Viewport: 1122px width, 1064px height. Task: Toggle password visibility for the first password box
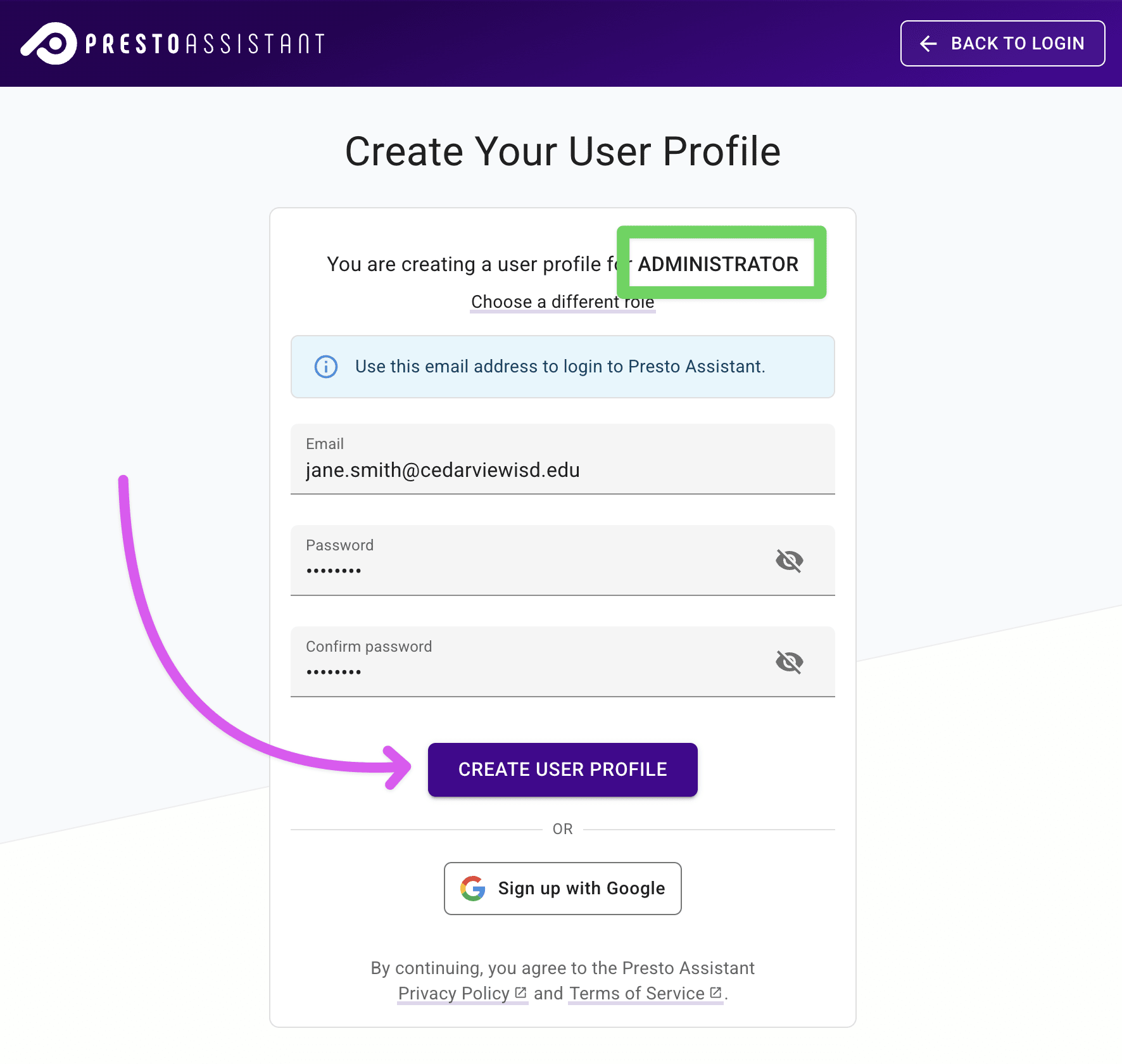tap(789, 560)
